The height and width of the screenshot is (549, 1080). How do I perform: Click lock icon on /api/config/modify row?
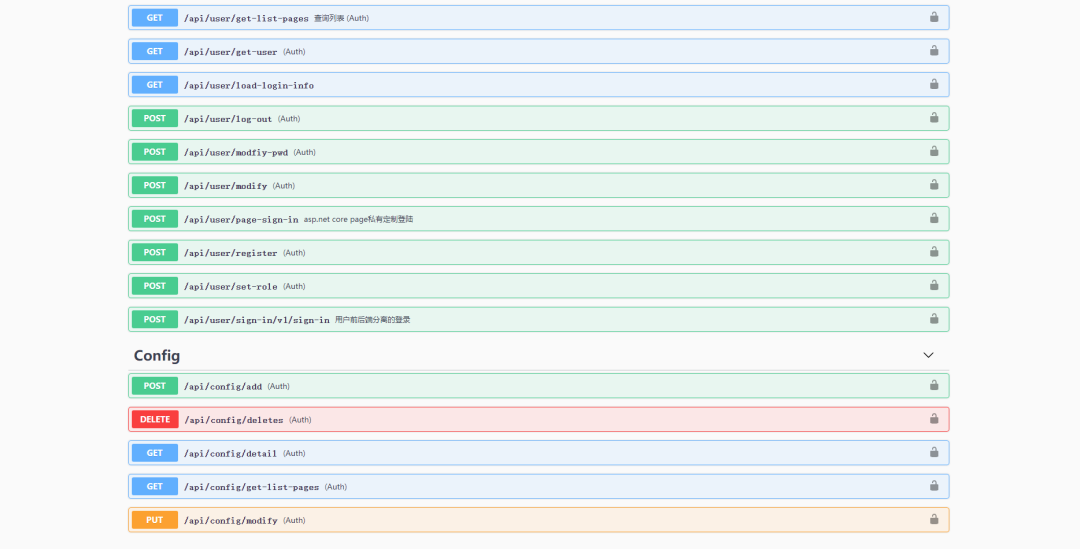pos(934,519)
